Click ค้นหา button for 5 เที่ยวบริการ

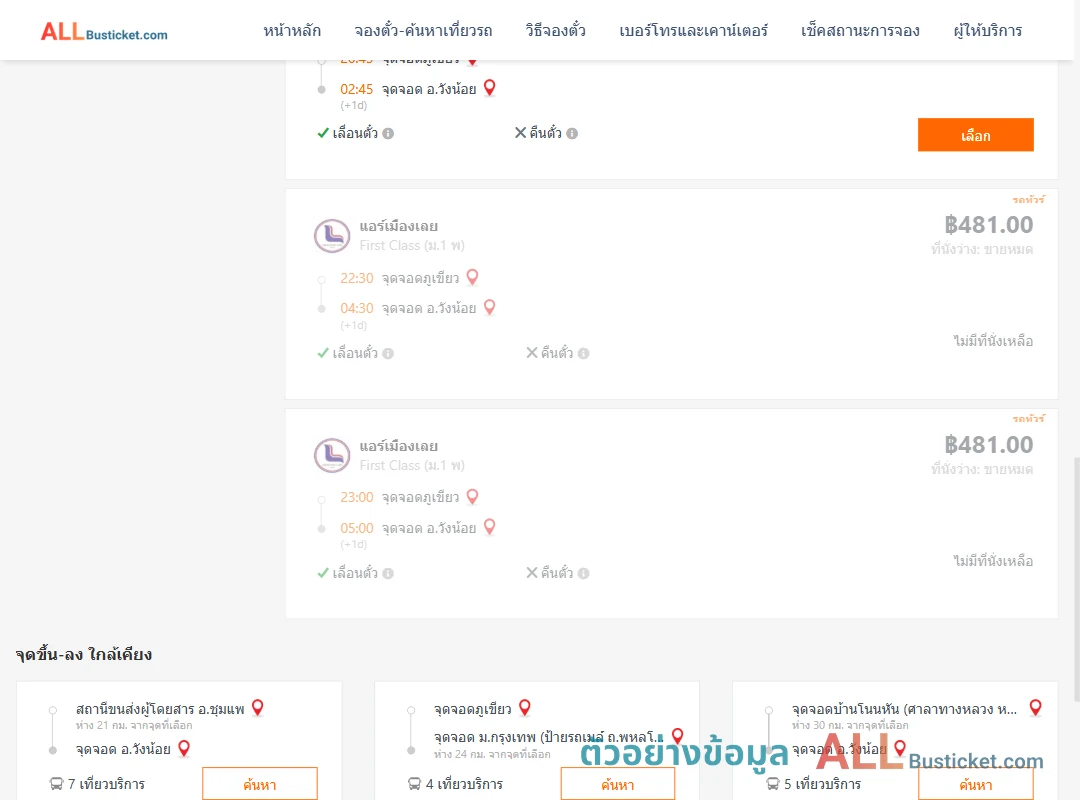click(975, 784)
